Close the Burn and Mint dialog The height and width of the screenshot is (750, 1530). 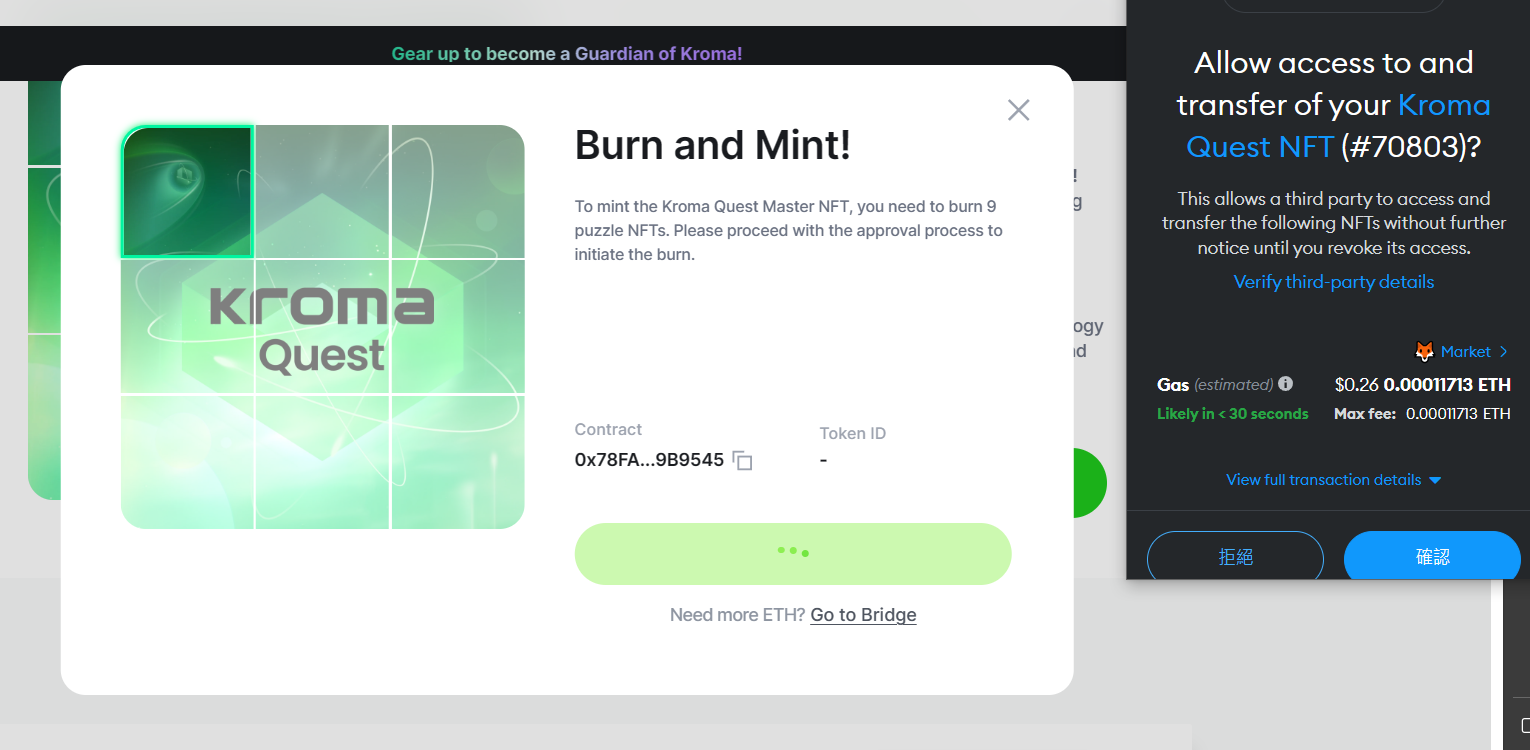tap(1018, 110)
